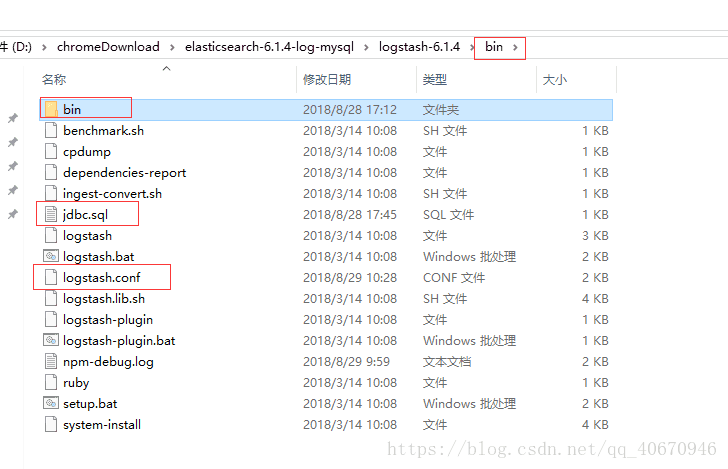Click date 2018/8/28 17:45 of jdbc.sql
The width and height of the screenshot is (728, 469).
click(350, 215)
